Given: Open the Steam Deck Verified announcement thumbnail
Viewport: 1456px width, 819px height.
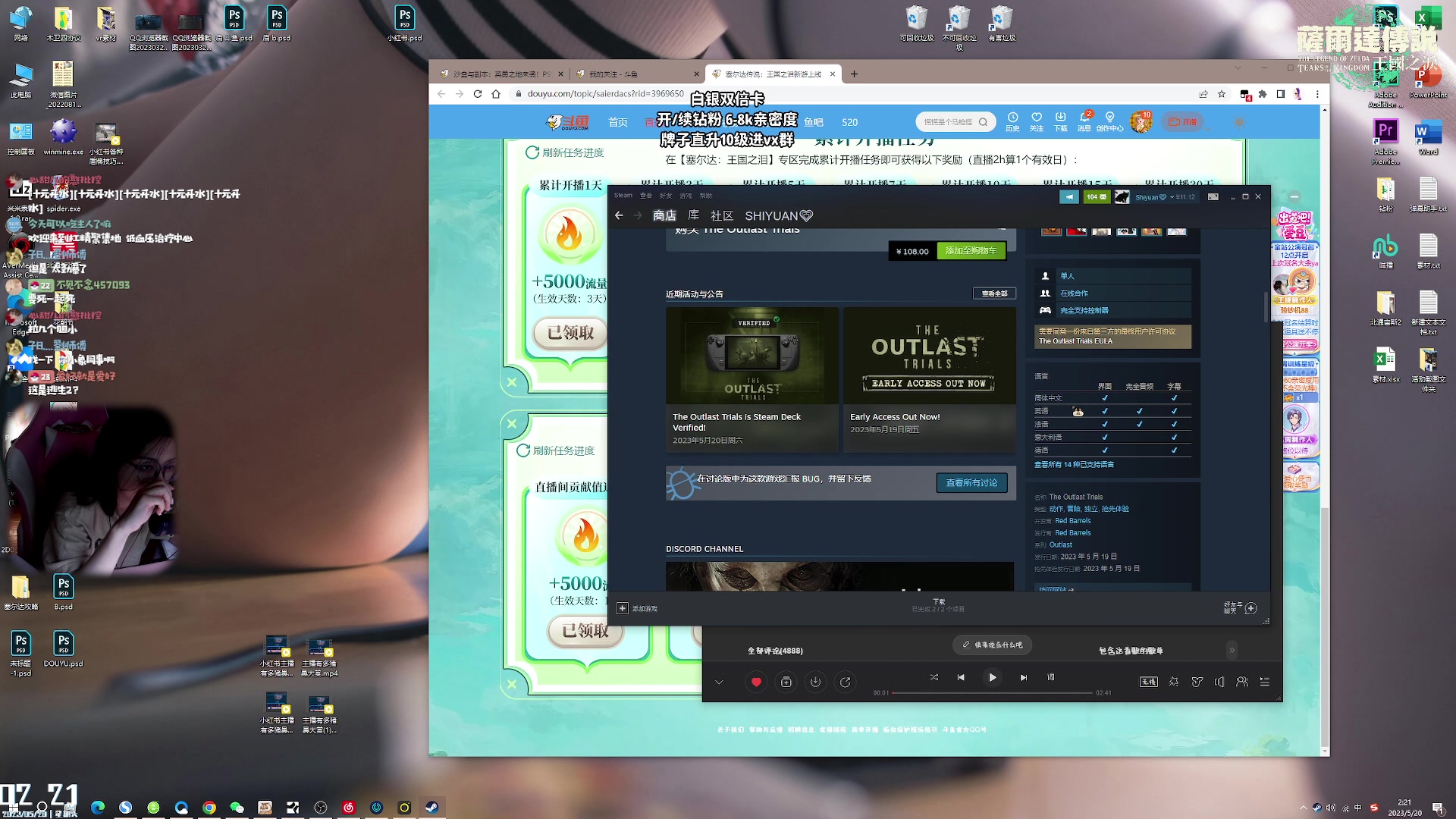Looking at the screenshot, I should click(752, 356).
